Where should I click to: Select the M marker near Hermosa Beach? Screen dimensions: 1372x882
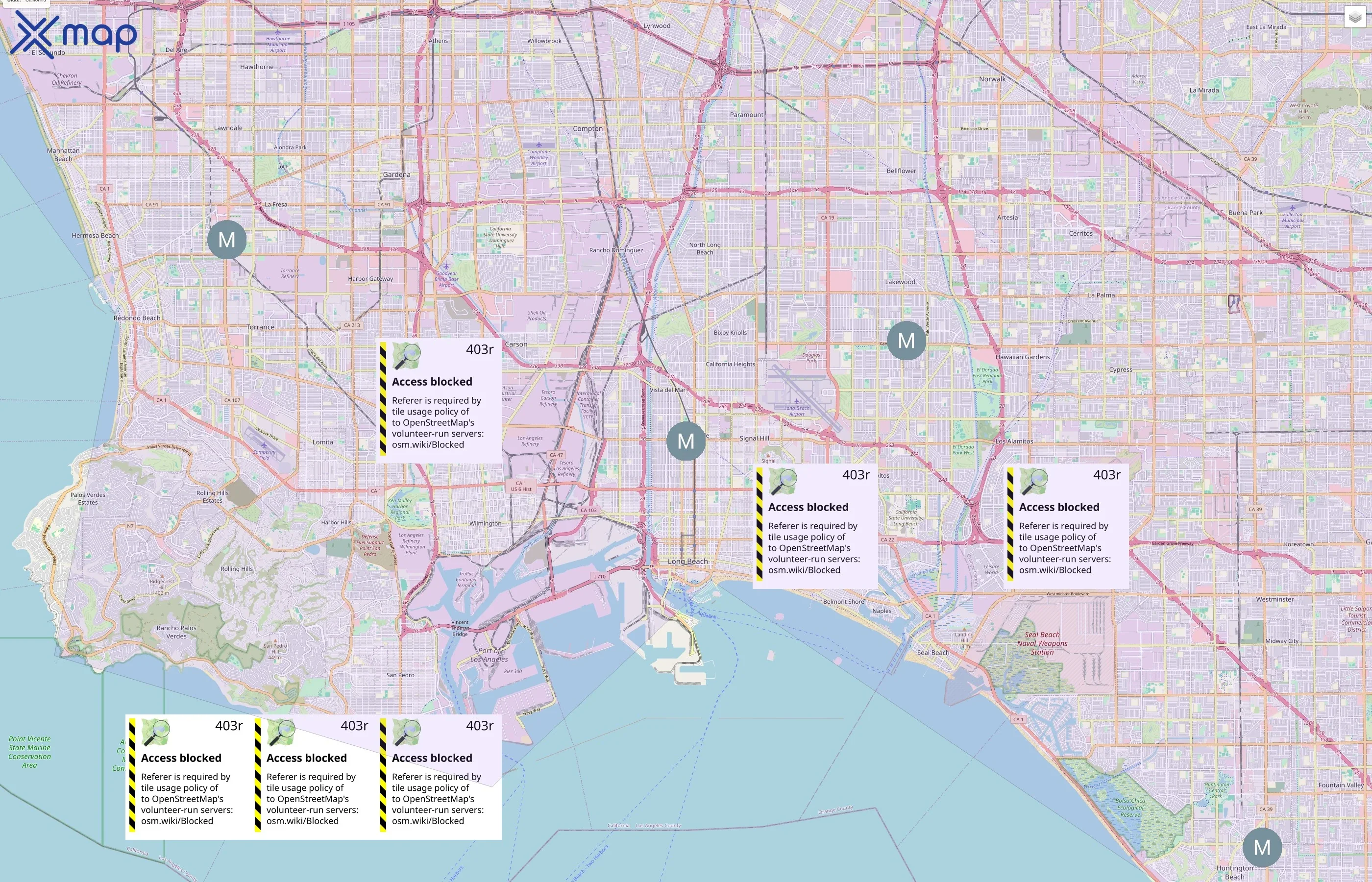228,240
